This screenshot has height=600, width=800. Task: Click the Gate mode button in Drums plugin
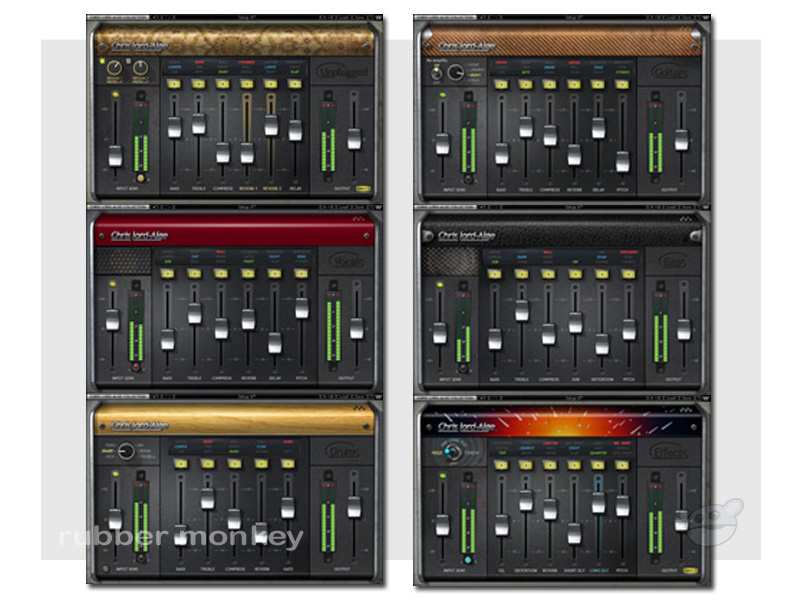pyautogui.click(x=288, y=464)
